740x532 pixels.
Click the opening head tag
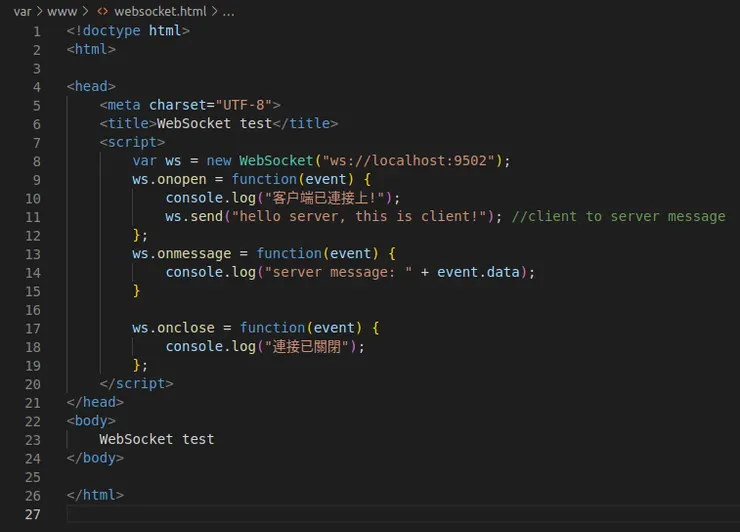coord(91,86)
